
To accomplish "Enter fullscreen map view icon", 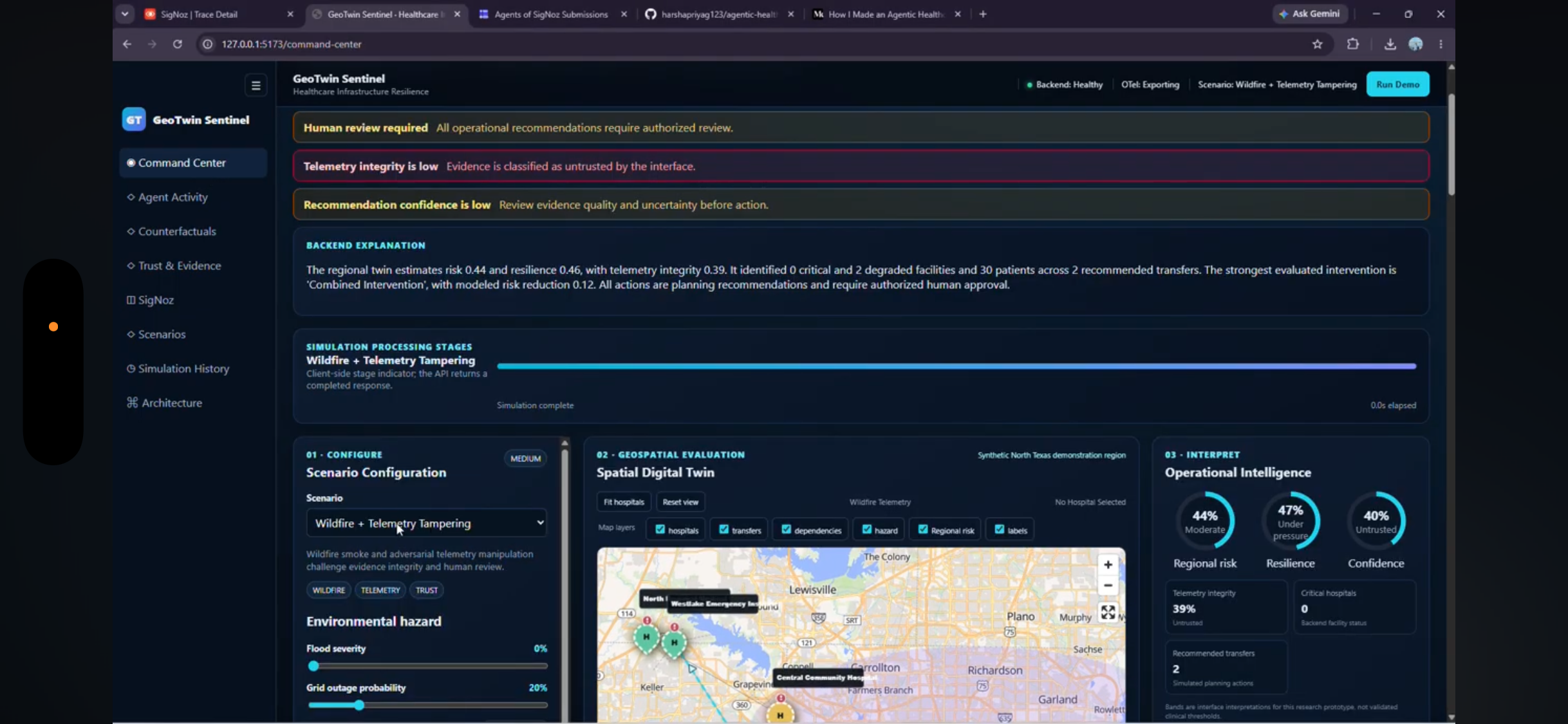I will (1108, 612).
